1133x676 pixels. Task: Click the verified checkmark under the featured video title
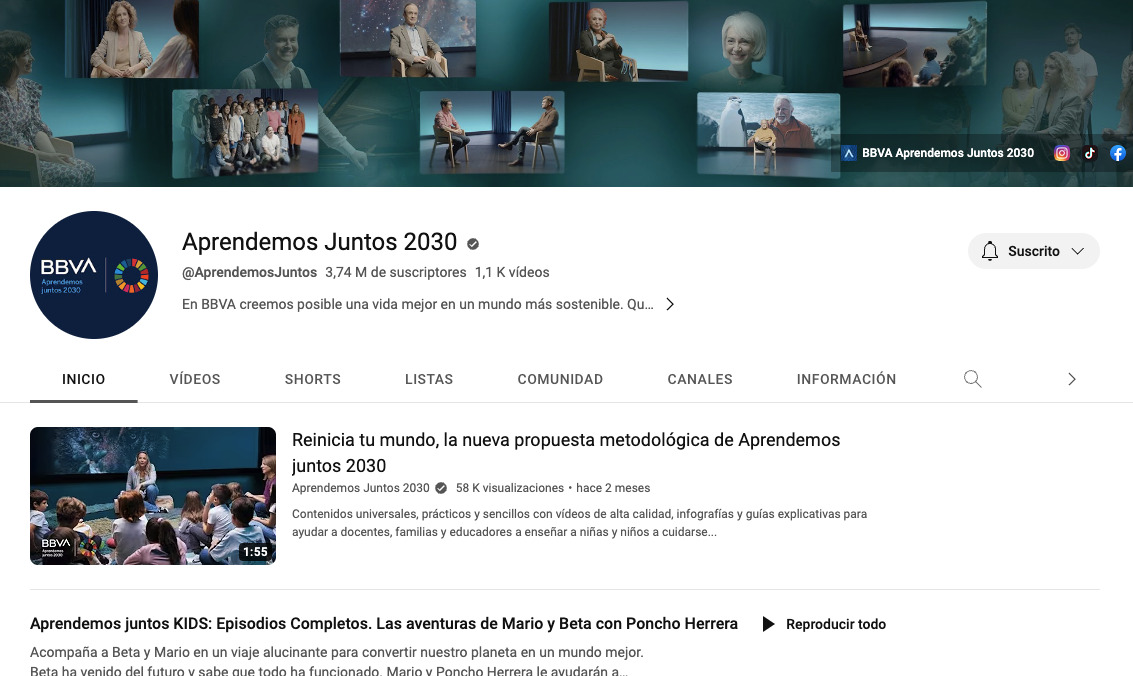pyautogui.click(x=440, y=488)
